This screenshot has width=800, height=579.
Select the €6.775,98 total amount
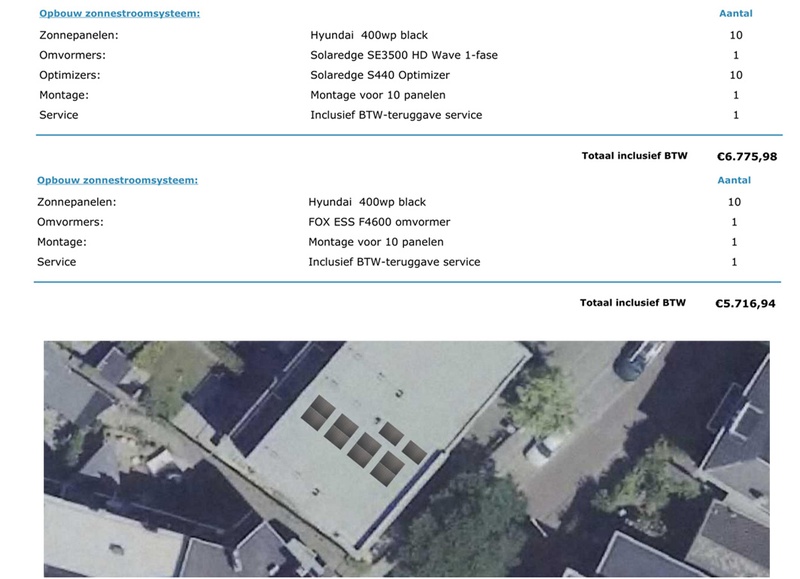click(744, 155)
